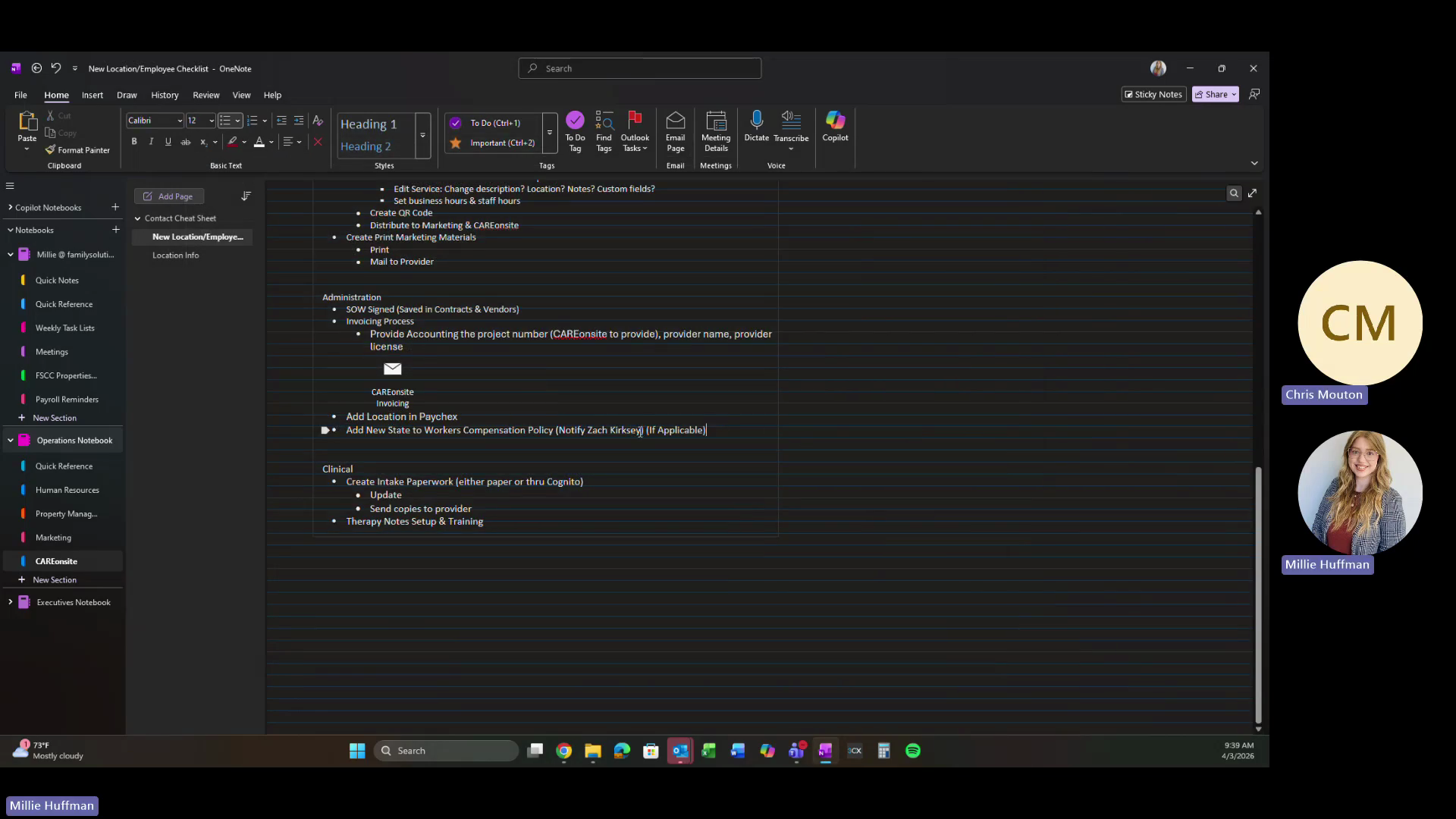This screenshot has height=819, width=1456.
Task: Switch to the View tab
Action: tap(241, 95)
